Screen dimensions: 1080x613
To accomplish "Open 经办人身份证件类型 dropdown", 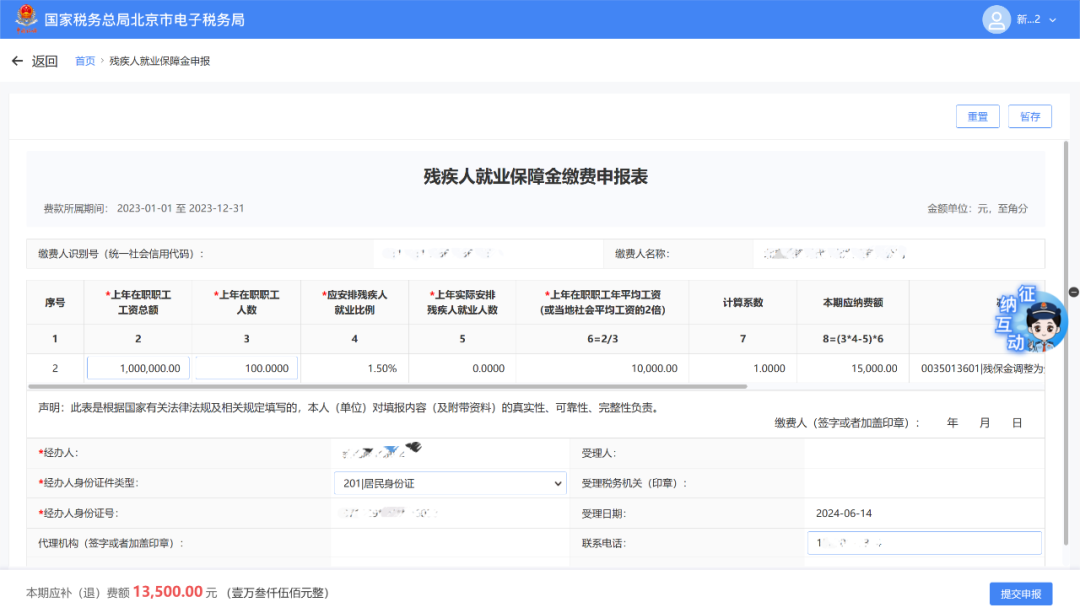I will [450, 484].
